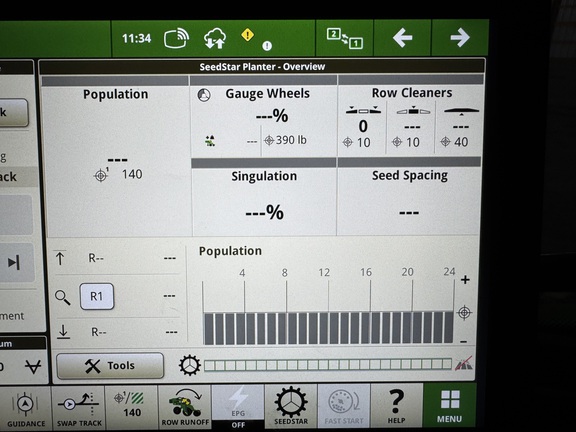
Task: Tap the wireless display sharing icon
Action: pyautogui.click(x=176, y=38)
